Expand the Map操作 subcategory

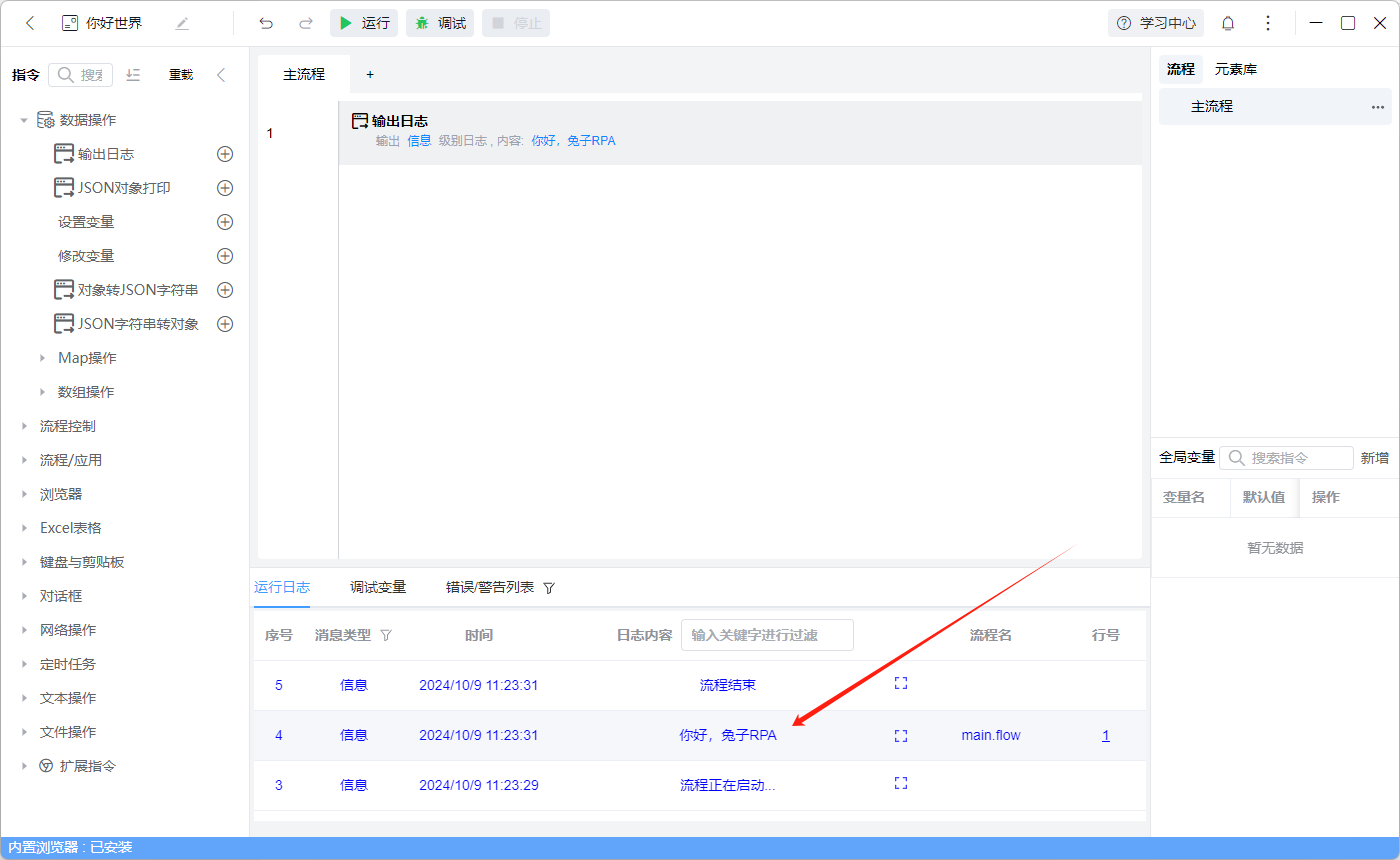pyautogui.click(x=43, y=358)
